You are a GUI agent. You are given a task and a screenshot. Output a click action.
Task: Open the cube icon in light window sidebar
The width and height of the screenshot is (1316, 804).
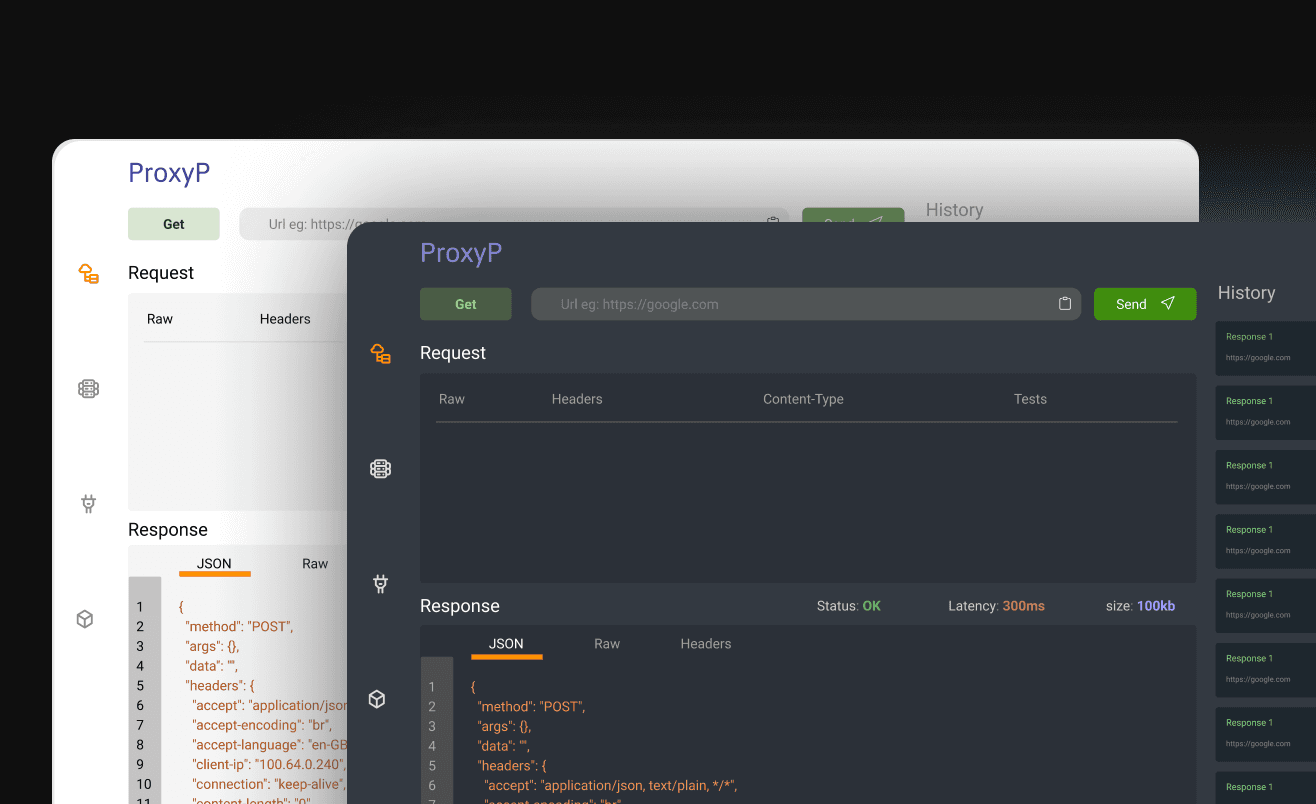pos(85,619)
